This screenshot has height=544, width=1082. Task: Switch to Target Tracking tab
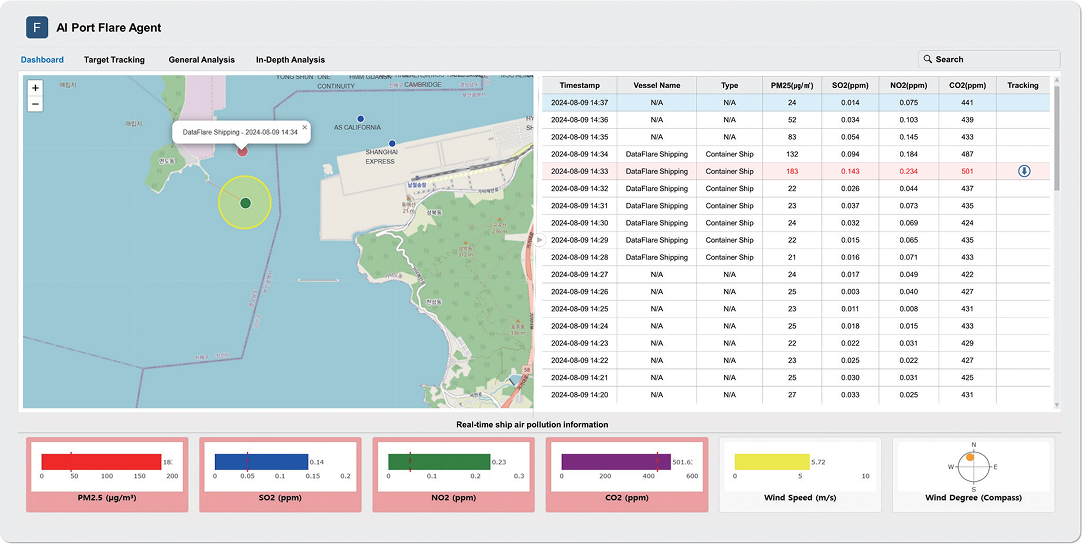point(114,60)
